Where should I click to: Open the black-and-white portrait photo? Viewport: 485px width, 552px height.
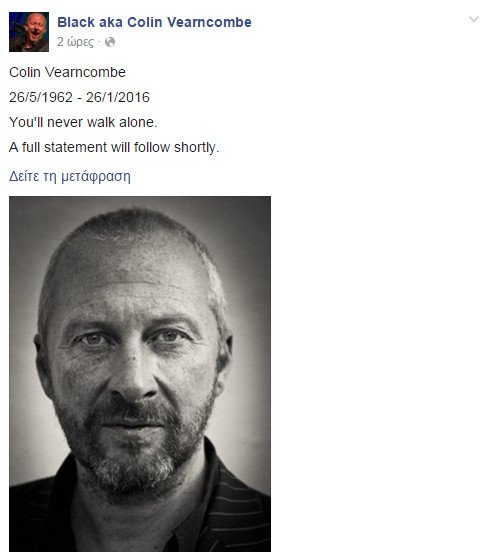(140, 374)
